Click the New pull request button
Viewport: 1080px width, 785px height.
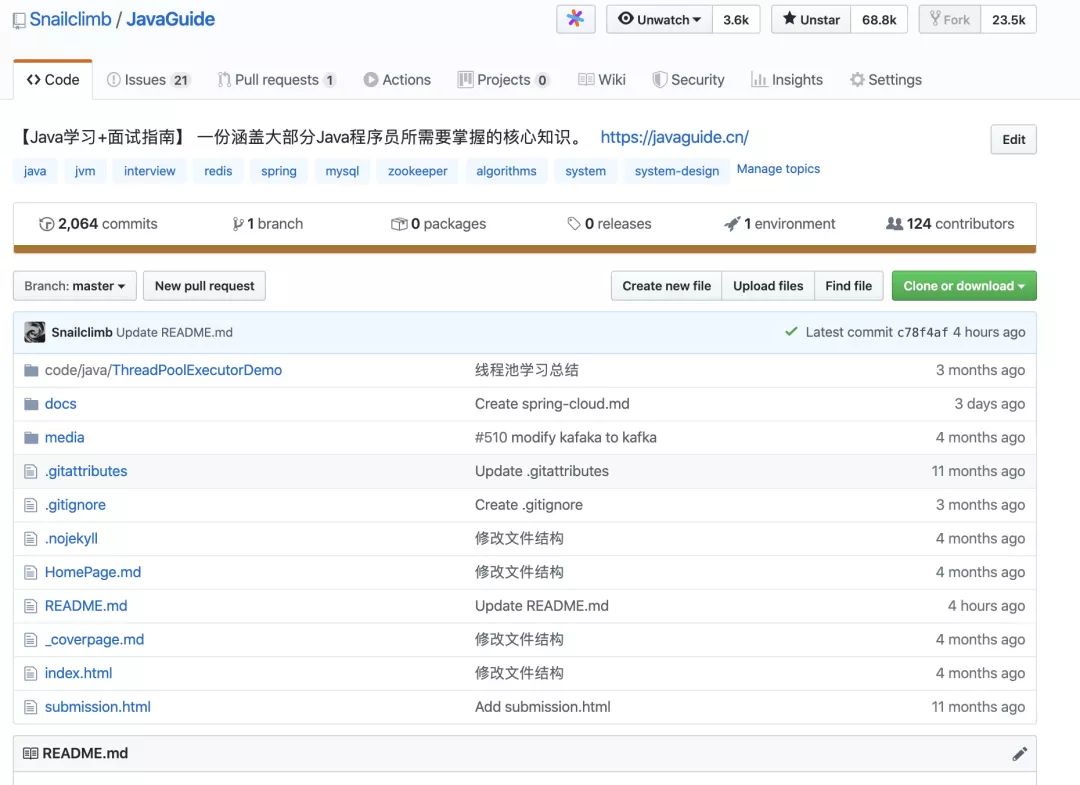click(x=205, y=286)
